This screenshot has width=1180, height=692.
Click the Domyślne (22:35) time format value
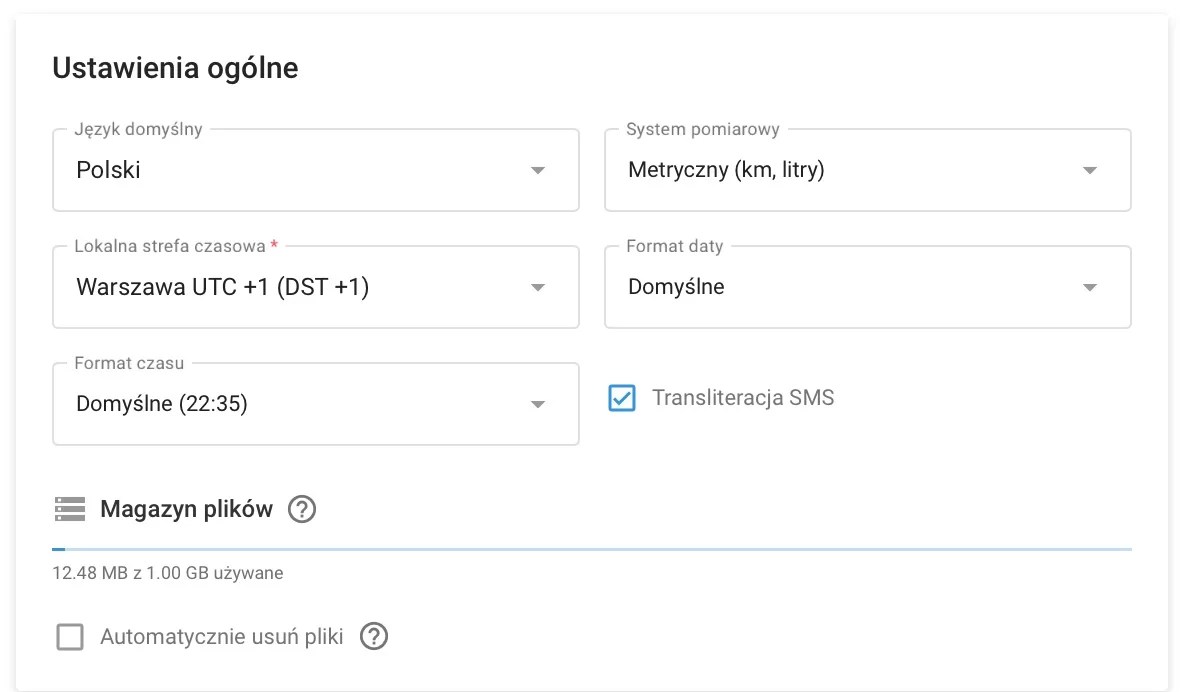click(162, 405)
